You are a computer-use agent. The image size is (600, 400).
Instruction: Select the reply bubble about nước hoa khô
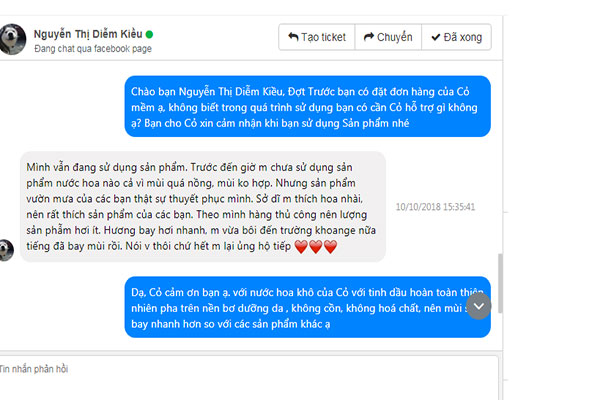[x=308, y=307]
